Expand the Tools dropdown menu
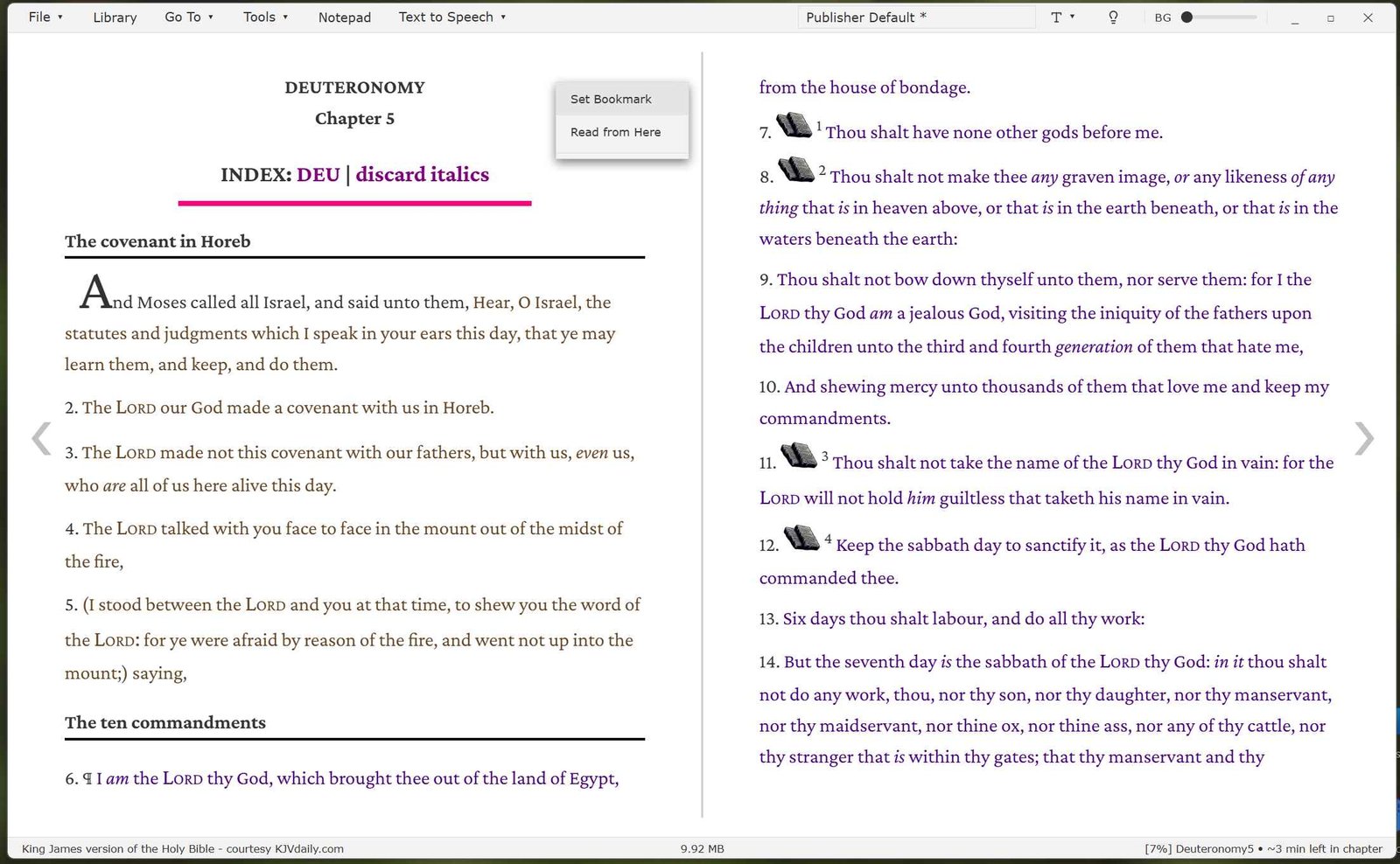Screen dimensions: 1400x864 tap(265, 17)
